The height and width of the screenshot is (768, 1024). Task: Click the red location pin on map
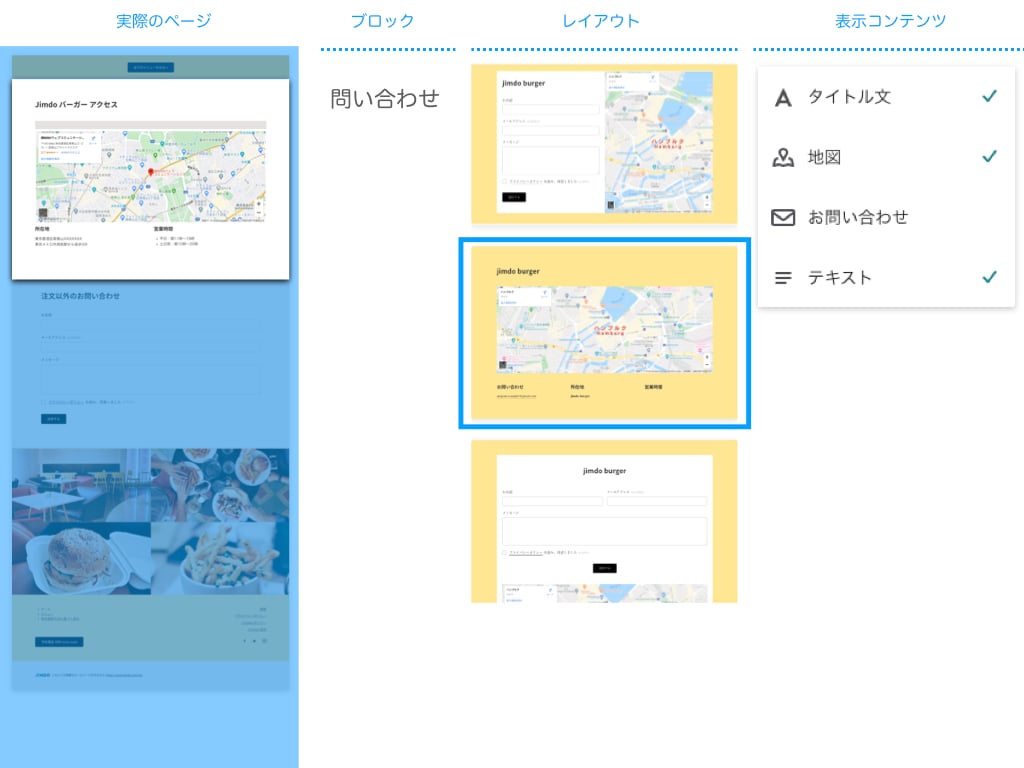click(x=151, y=172)
